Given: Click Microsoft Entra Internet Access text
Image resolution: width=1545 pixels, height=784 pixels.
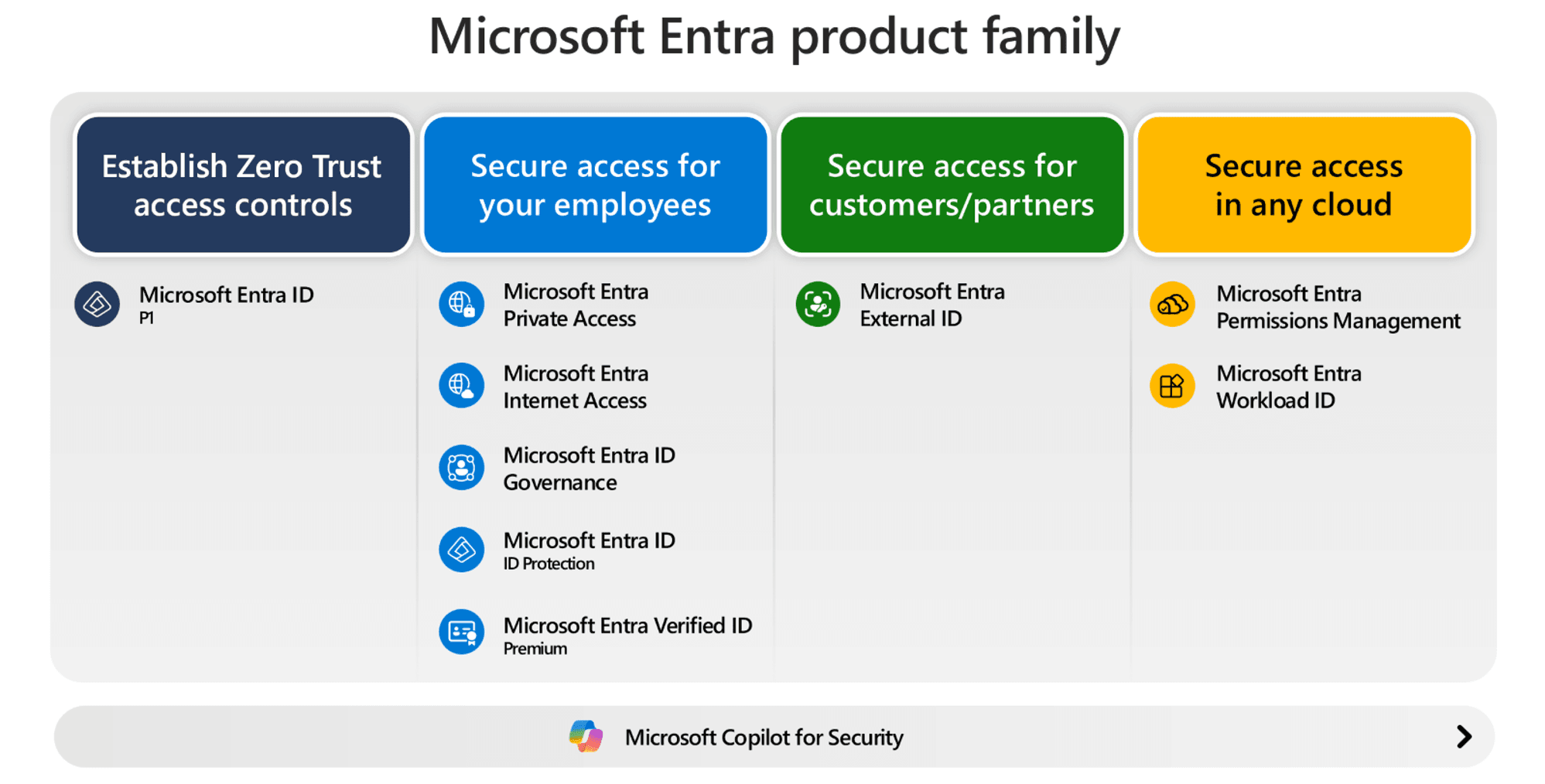Looking at the screenshot, I should pyautogui.click(x=576, y=387).
